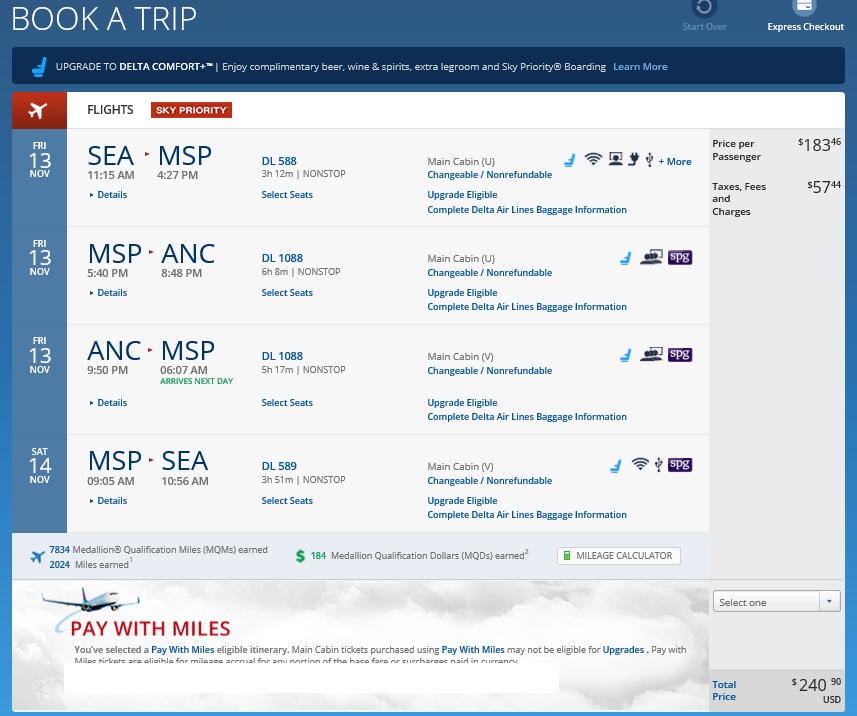857x716 pixels.
Task: Expand Details for the SEA to MSP flight
Action: click(111, 195)
